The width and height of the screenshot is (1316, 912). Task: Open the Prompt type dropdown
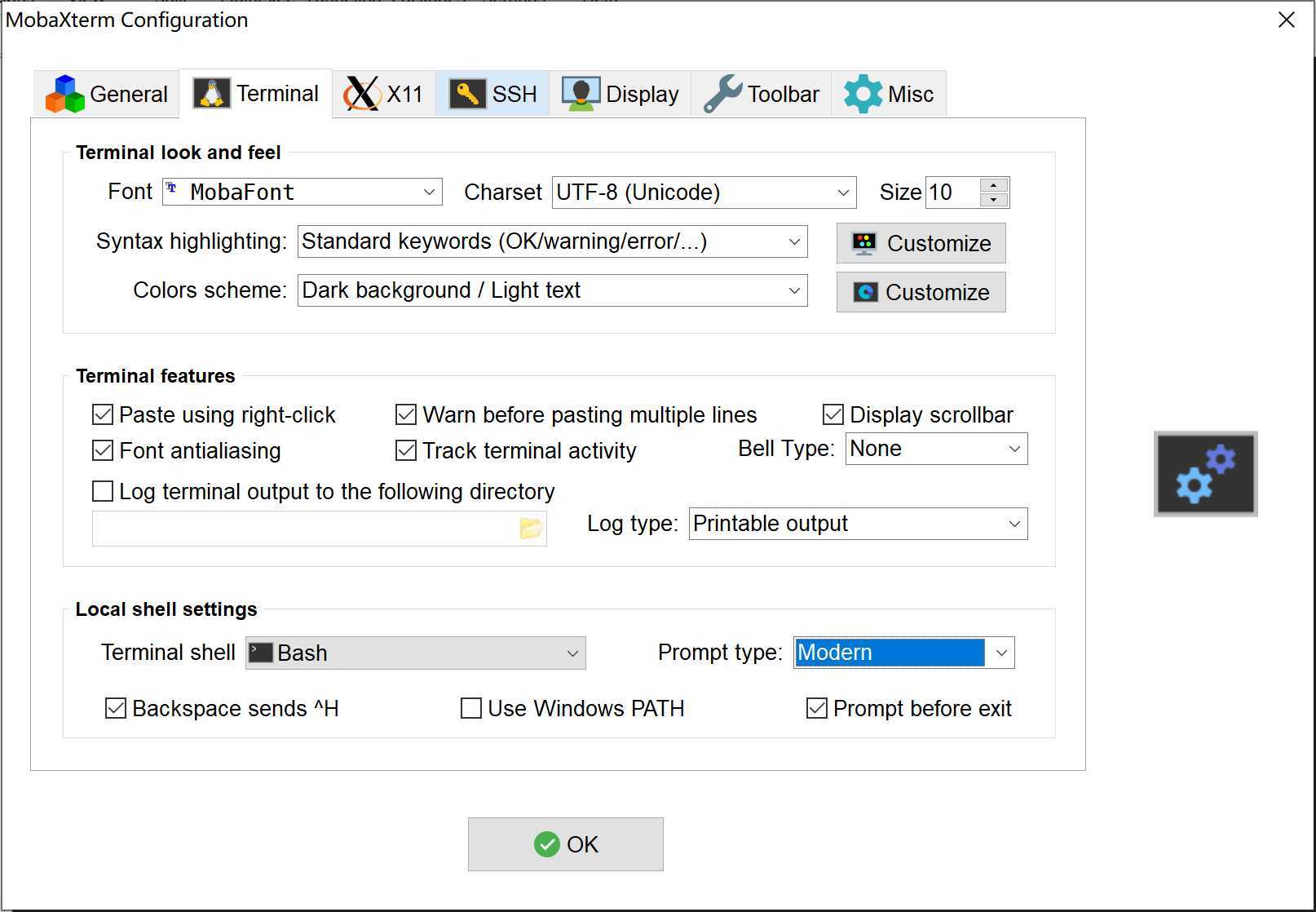(903, 653)
